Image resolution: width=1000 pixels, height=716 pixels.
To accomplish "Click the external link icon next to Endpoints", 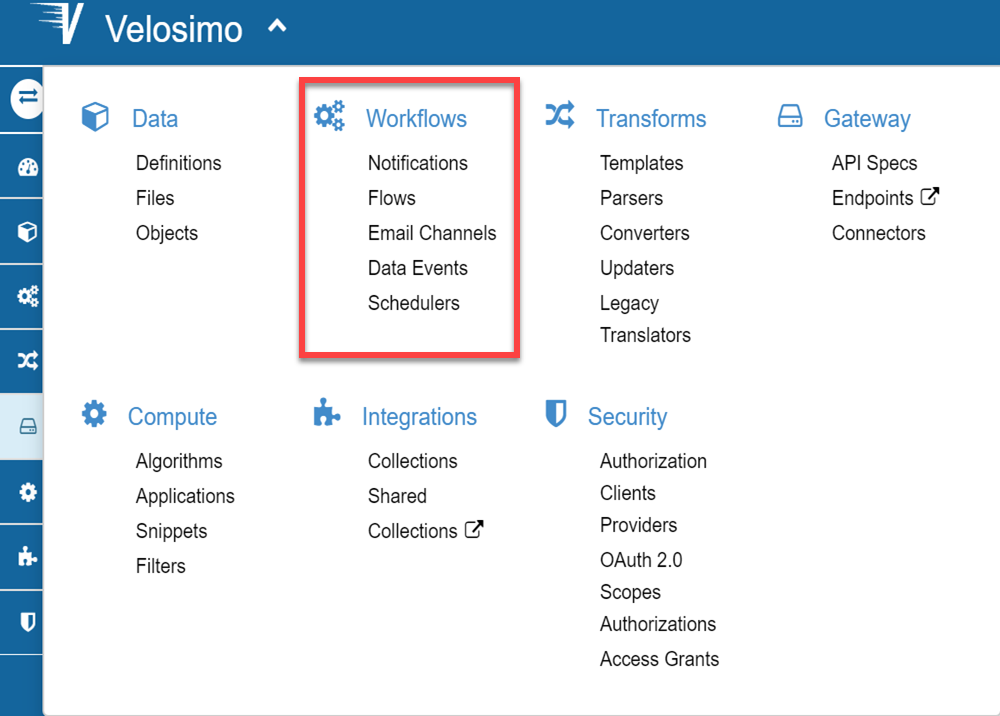I will pos(930,196).
